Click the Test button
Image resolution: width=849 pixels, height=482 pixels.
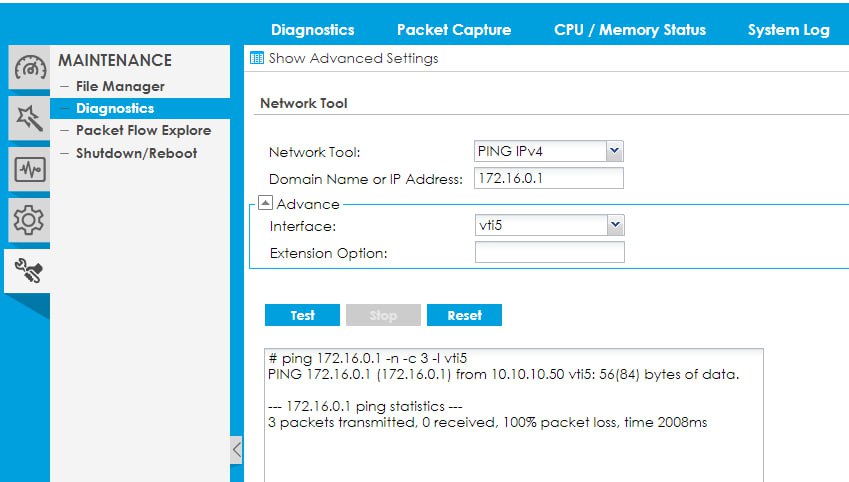coord(302,315)
